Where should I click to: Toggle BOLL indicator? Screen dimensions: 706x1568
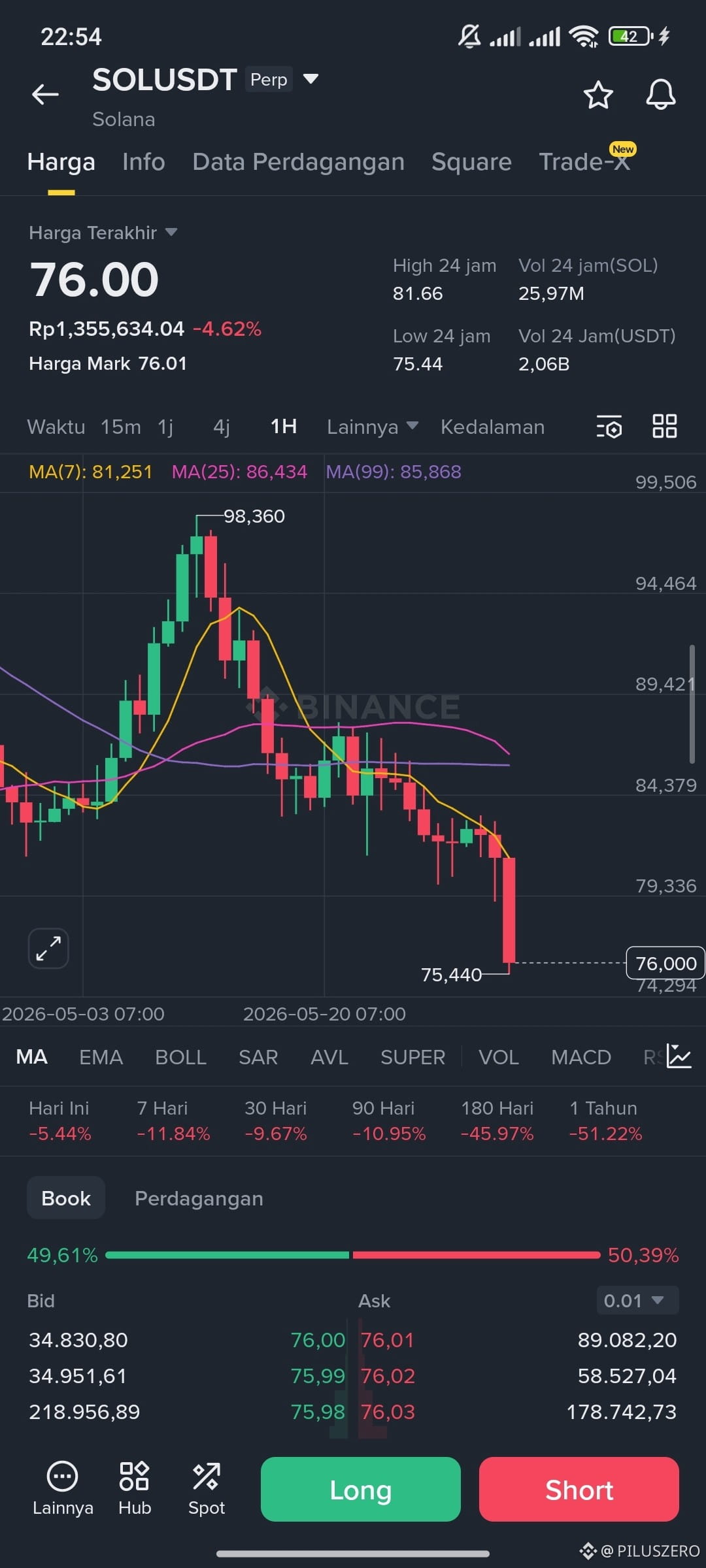[180, 1056]
